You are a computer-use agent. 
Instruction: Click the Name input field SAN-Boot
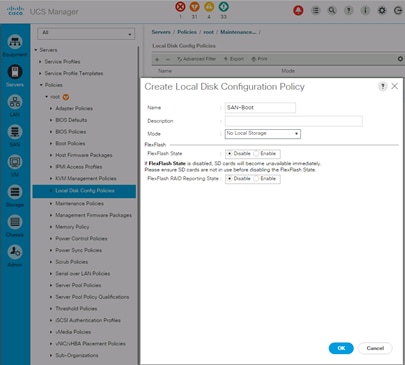point(260,108)
